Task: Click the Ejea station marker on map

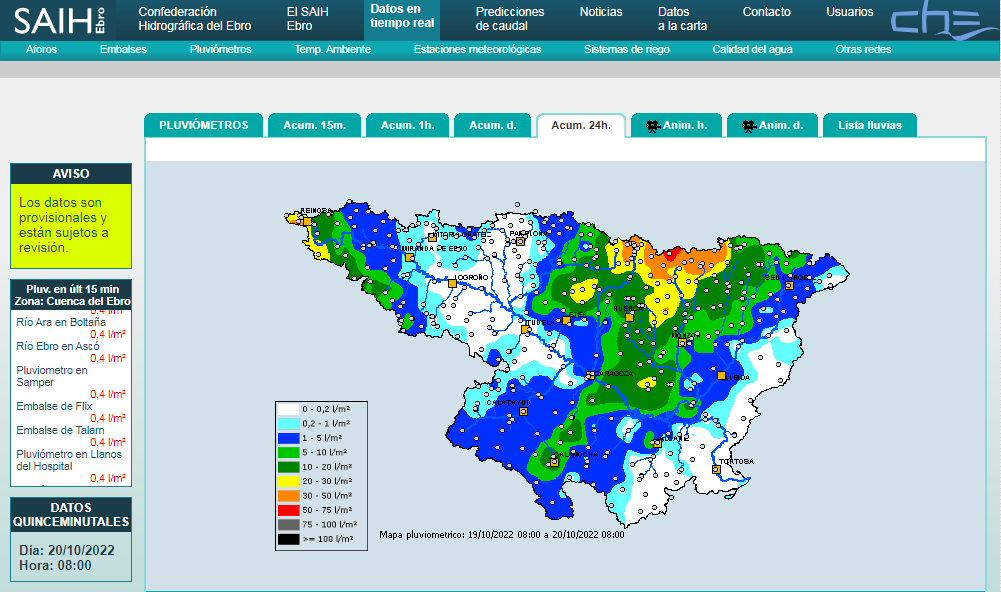Action: click(566, 321)
